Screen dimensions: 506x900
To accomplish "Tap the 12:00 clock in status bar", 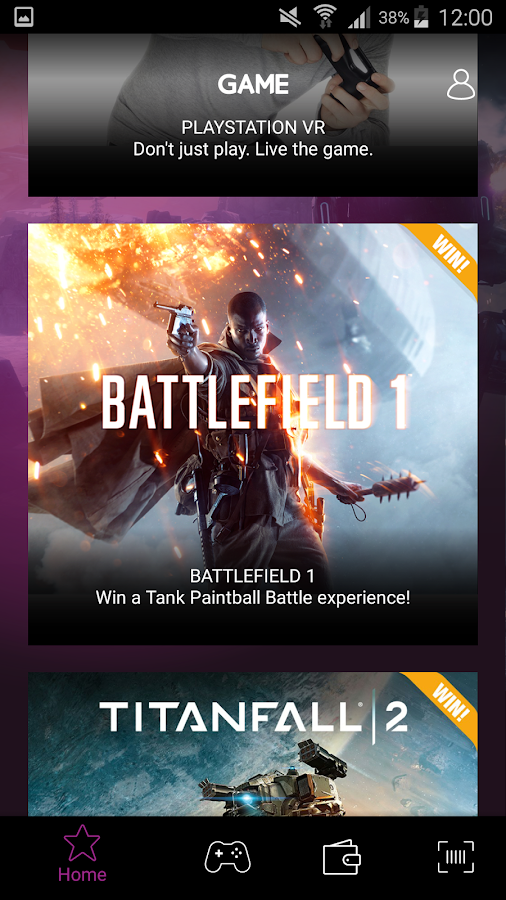I will click(x=465, y=17).
